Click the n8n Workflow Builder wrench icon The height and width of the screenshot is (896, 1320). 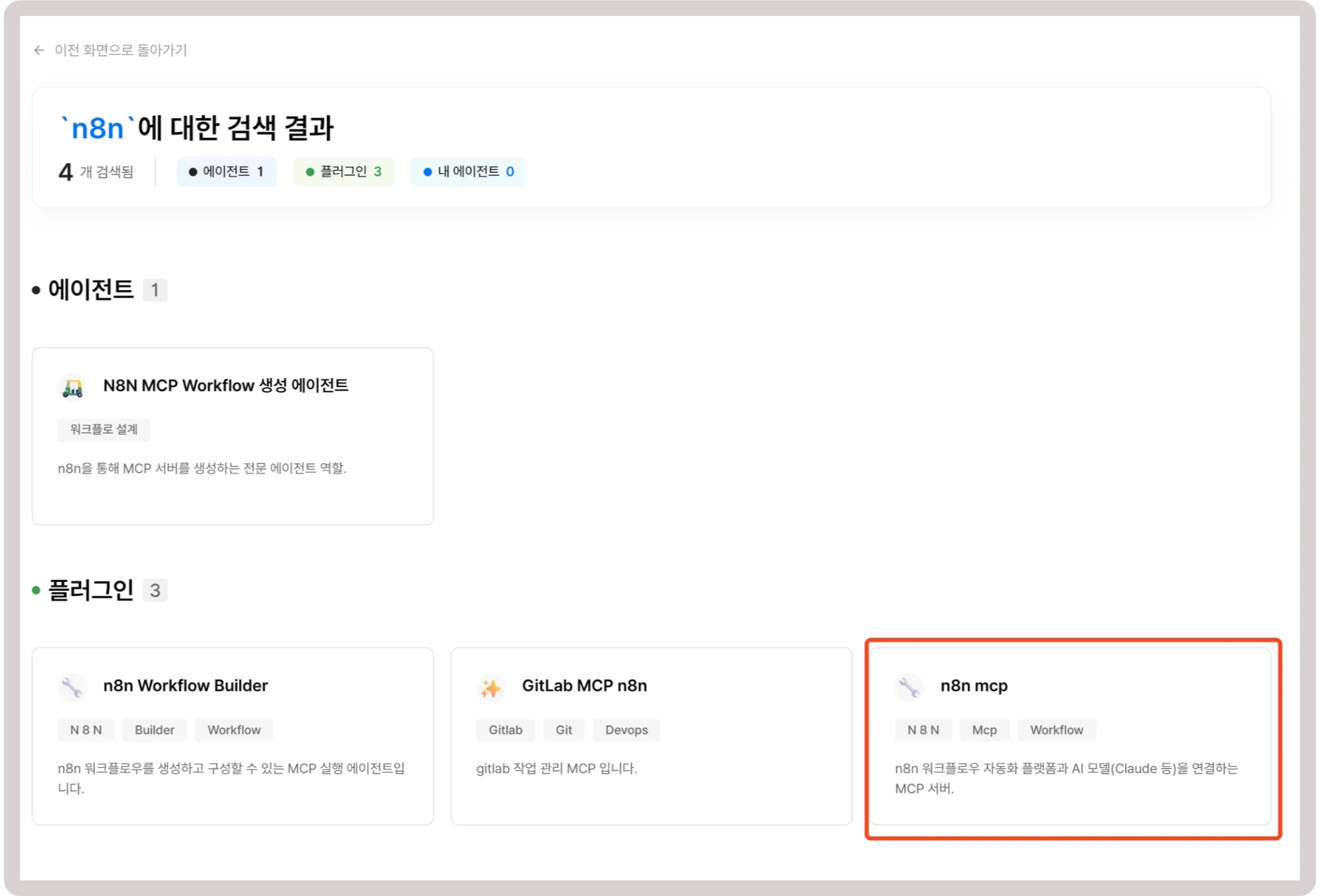(x=72, y=686)
